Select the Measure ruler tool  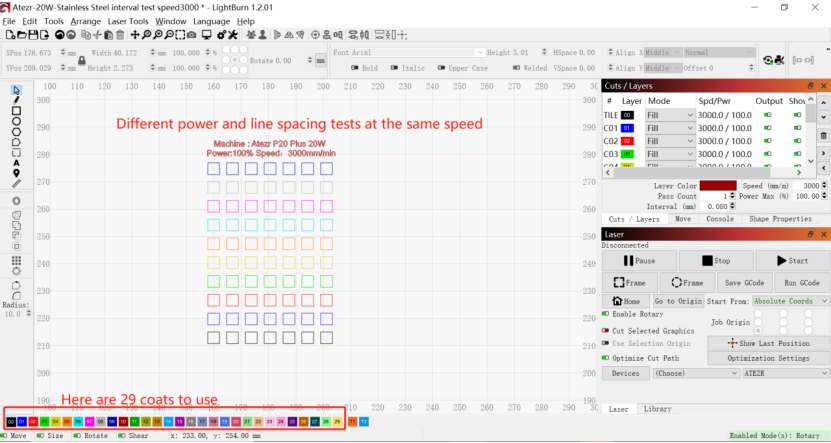click(x=16, y=184)
